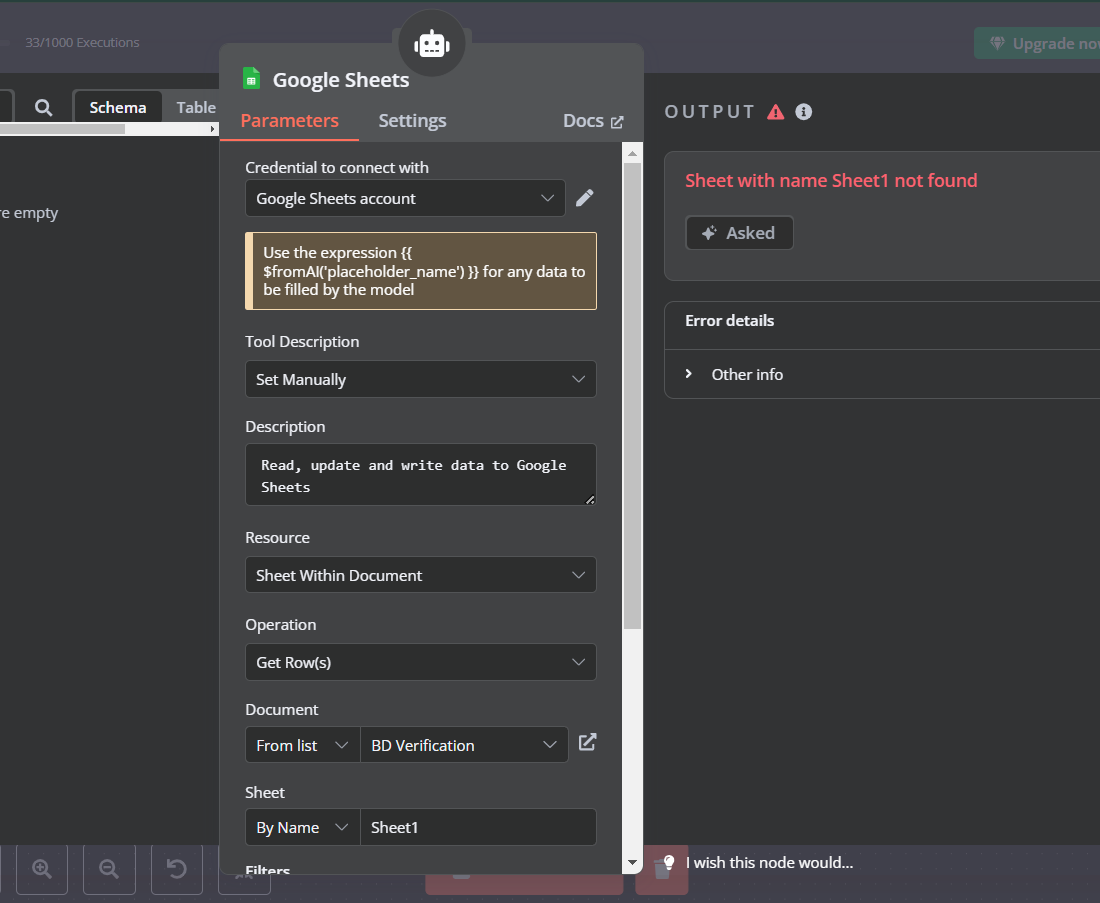Open the Resource Sheet Within Document dropdown
Image resolution: width=1100 pixels, height=903 pixels.
tap(420, 575)
